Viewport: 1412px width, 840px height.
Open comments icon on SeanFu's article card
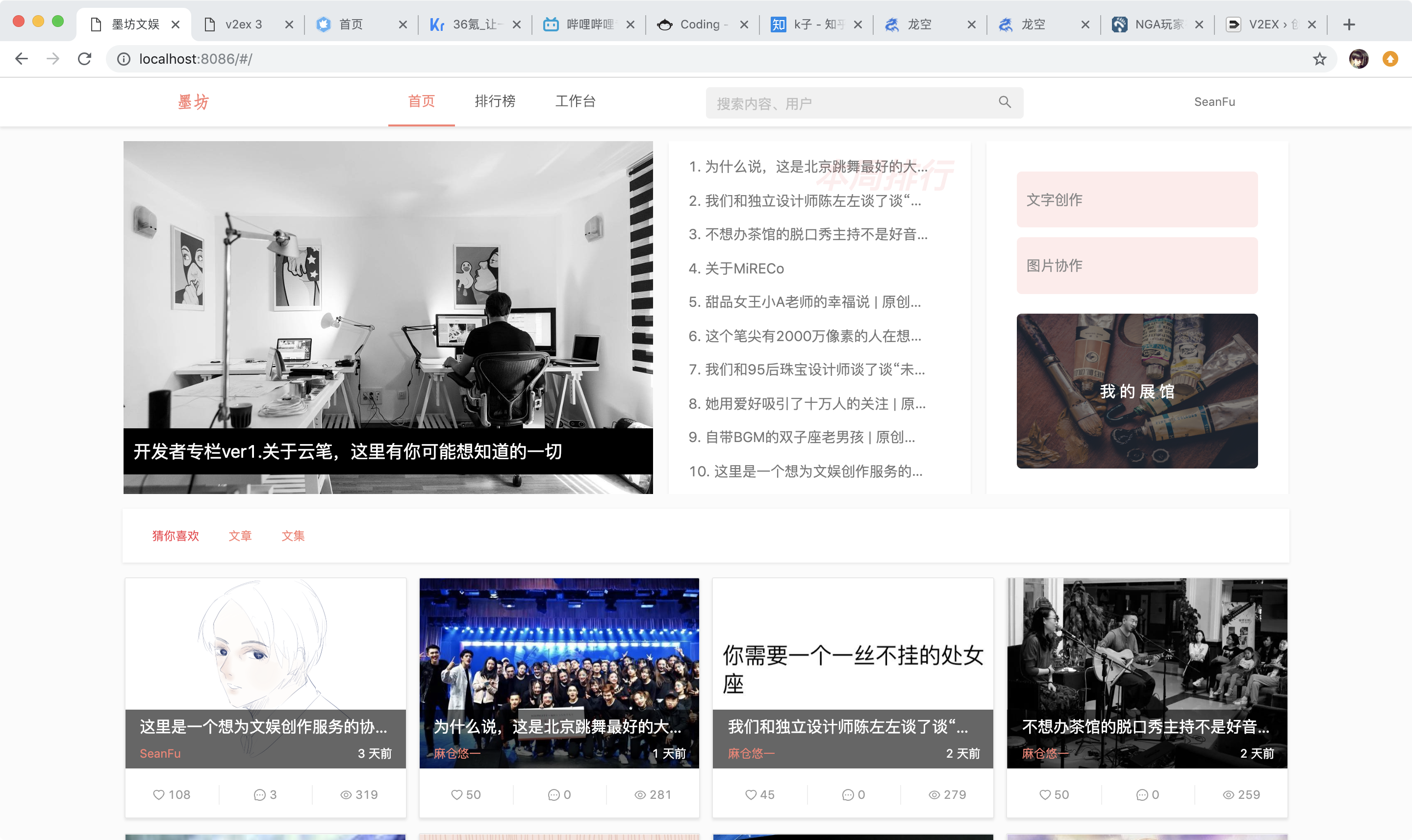[259, 795]
